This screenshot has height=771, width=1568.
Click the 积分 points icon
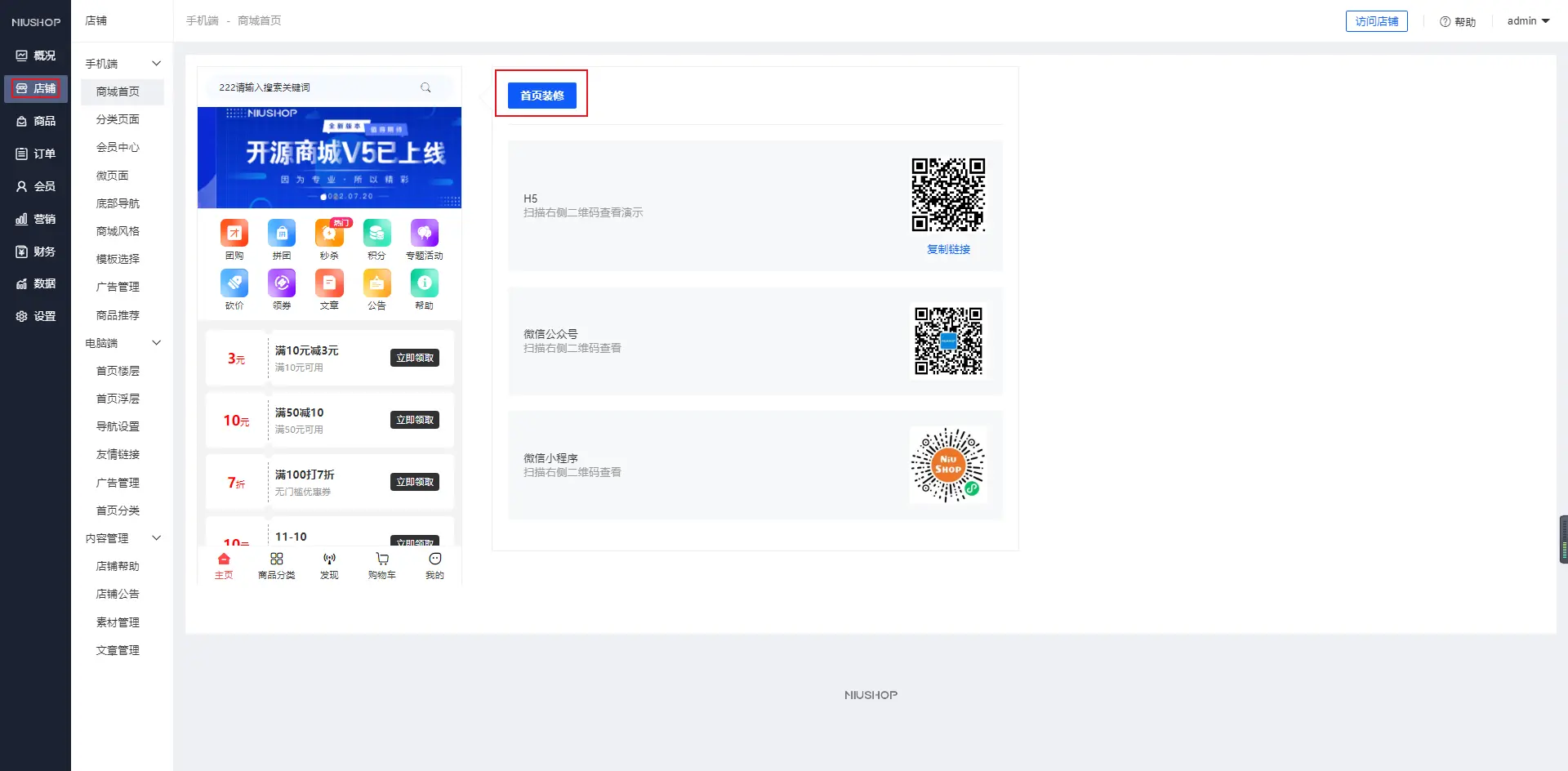pos(376,234)
